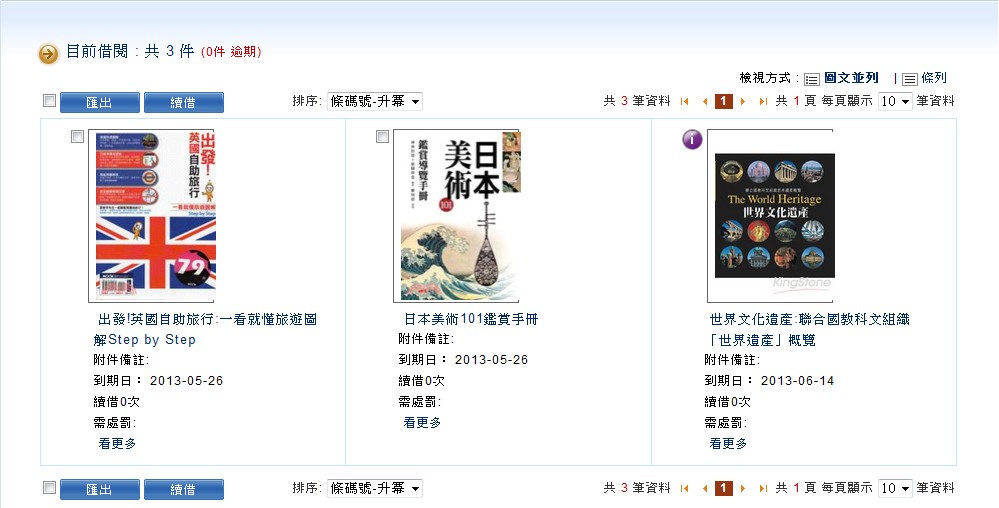Check the box for 日本美術101 book
Screen dimensions: 999x508
382,136
